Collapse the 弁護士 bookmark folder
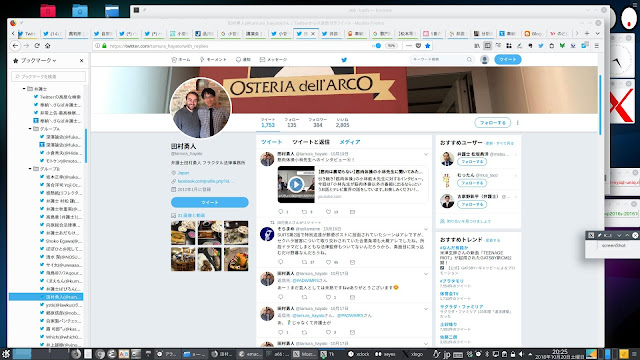Screen dimensions: 640x360 pos(24,89)
